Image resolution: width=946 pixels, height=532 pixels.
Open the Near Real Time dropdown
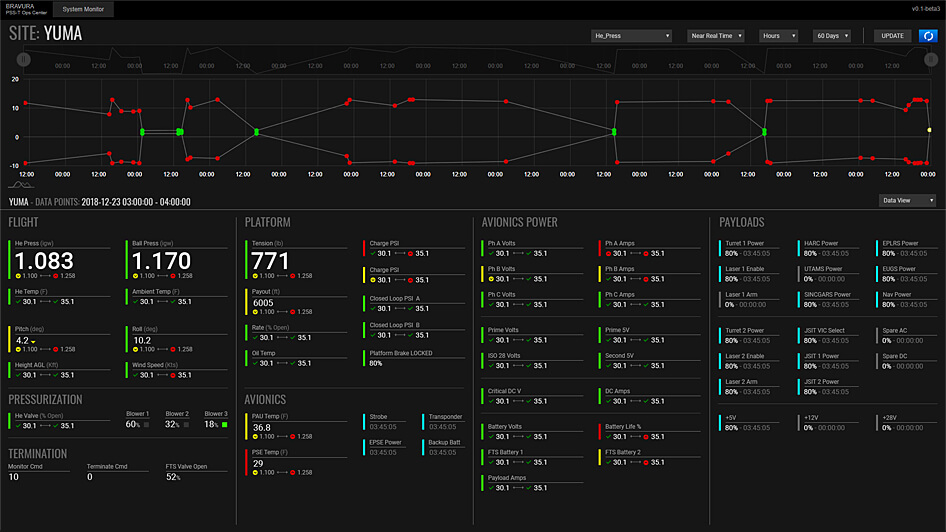coord(717,36)
